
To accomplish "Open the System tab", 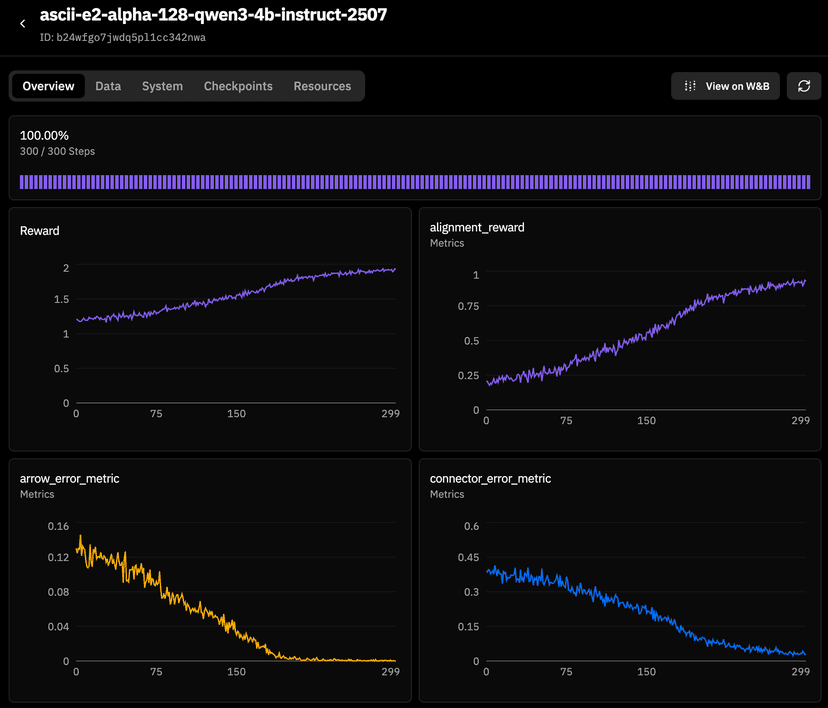I will pos(162,86).
